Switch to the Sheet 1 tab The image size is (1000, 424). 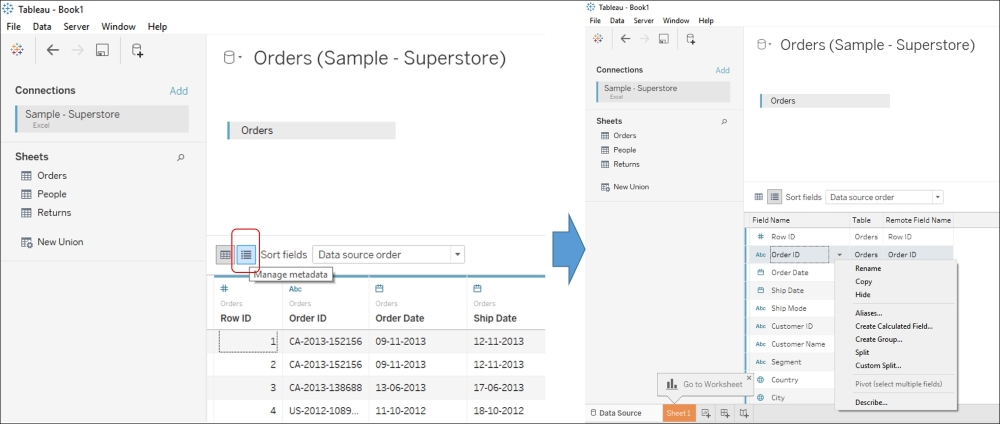[679, 413]
